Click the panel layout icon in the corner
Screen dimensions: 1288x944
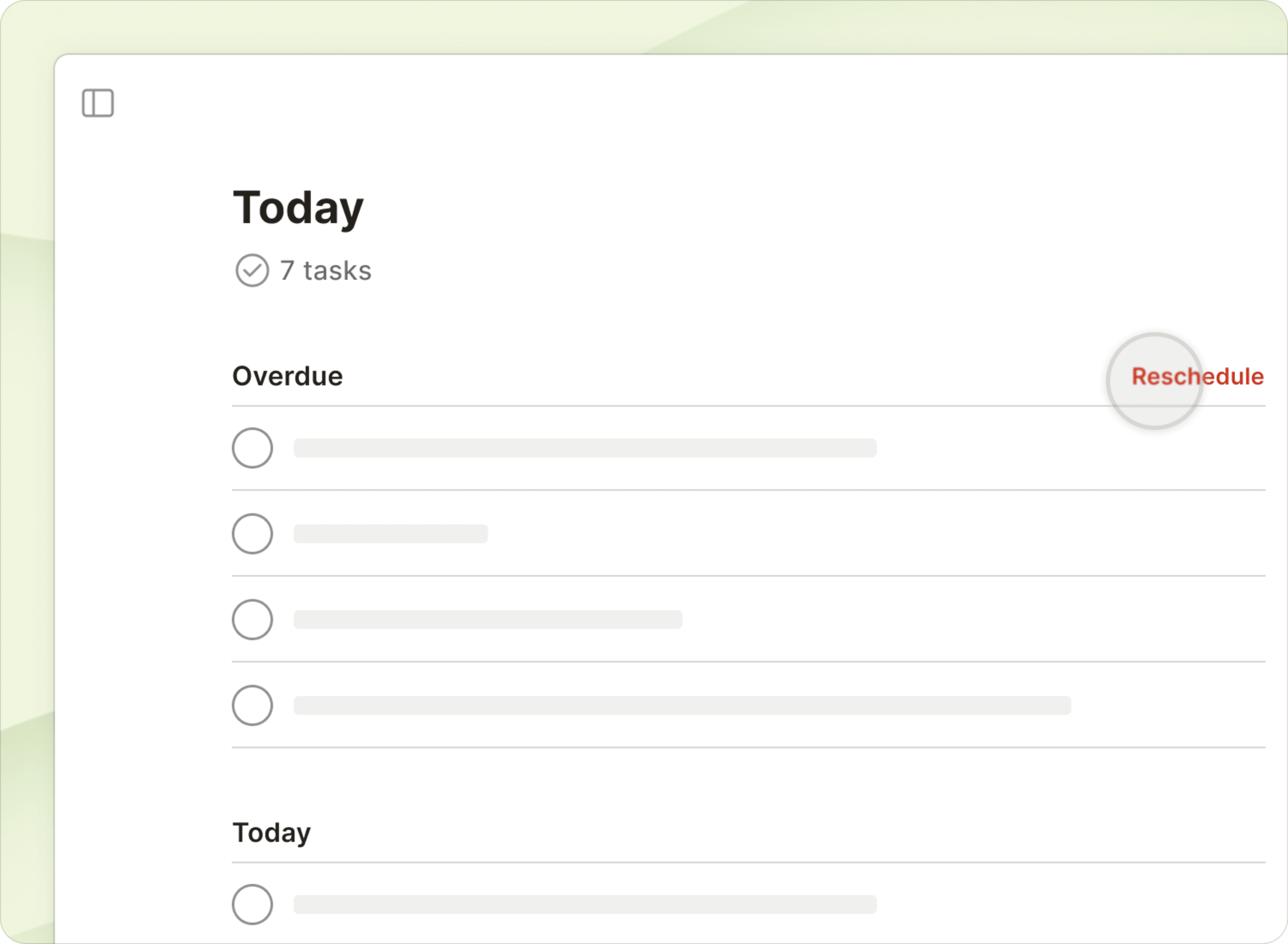[98, 103]
